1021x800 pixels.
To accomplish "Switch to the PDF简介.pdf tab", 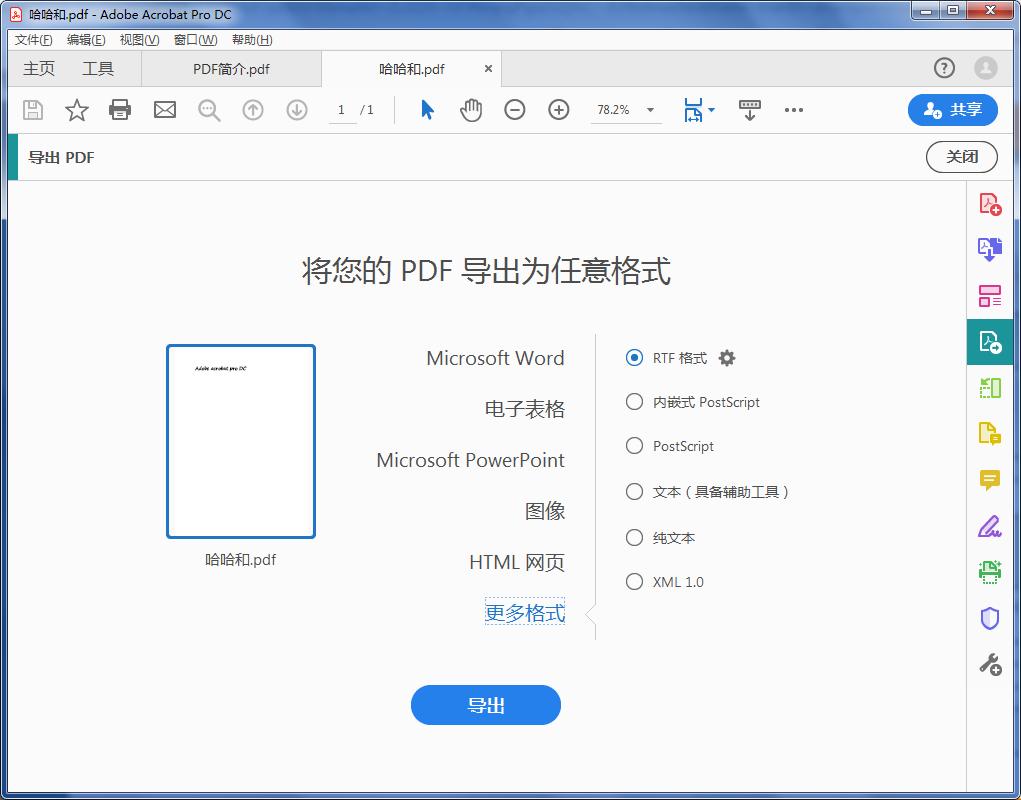I will pyautogui.click(x=230, y=69).
